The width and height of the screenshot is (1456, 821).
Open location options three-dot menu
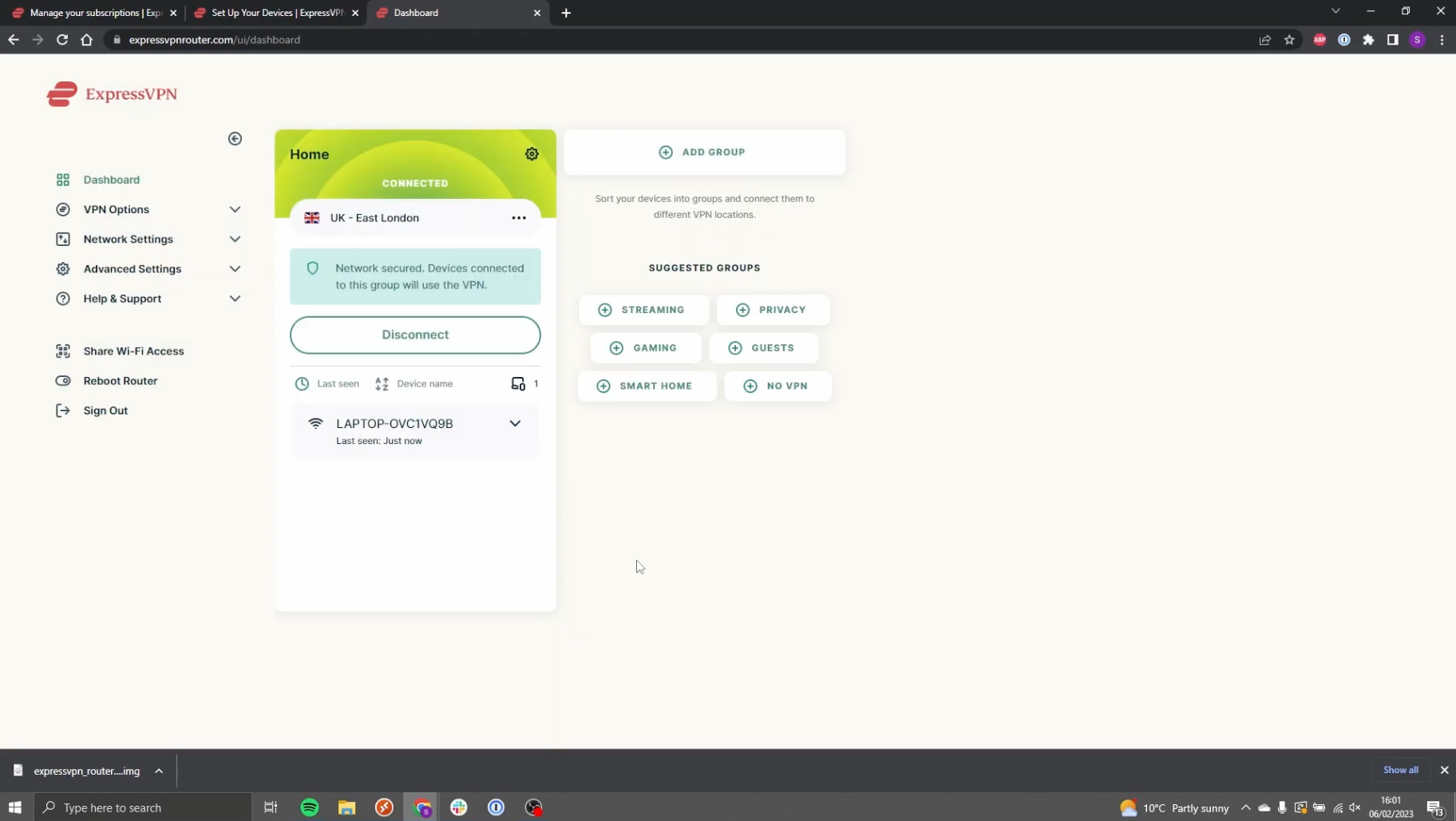coord(519,218)
